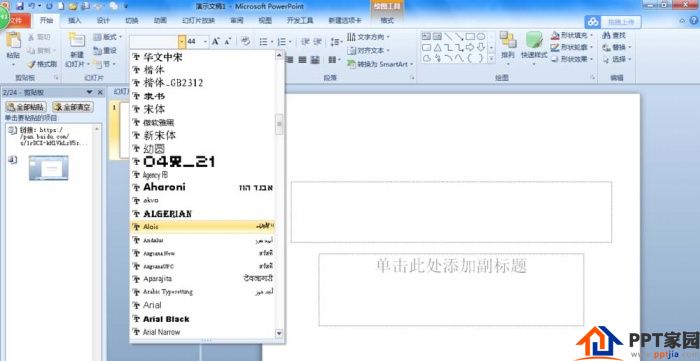Viewport: 700px width, 361px height.
Task: Click the Decrease Font Size icon
Action: point(227,41)
